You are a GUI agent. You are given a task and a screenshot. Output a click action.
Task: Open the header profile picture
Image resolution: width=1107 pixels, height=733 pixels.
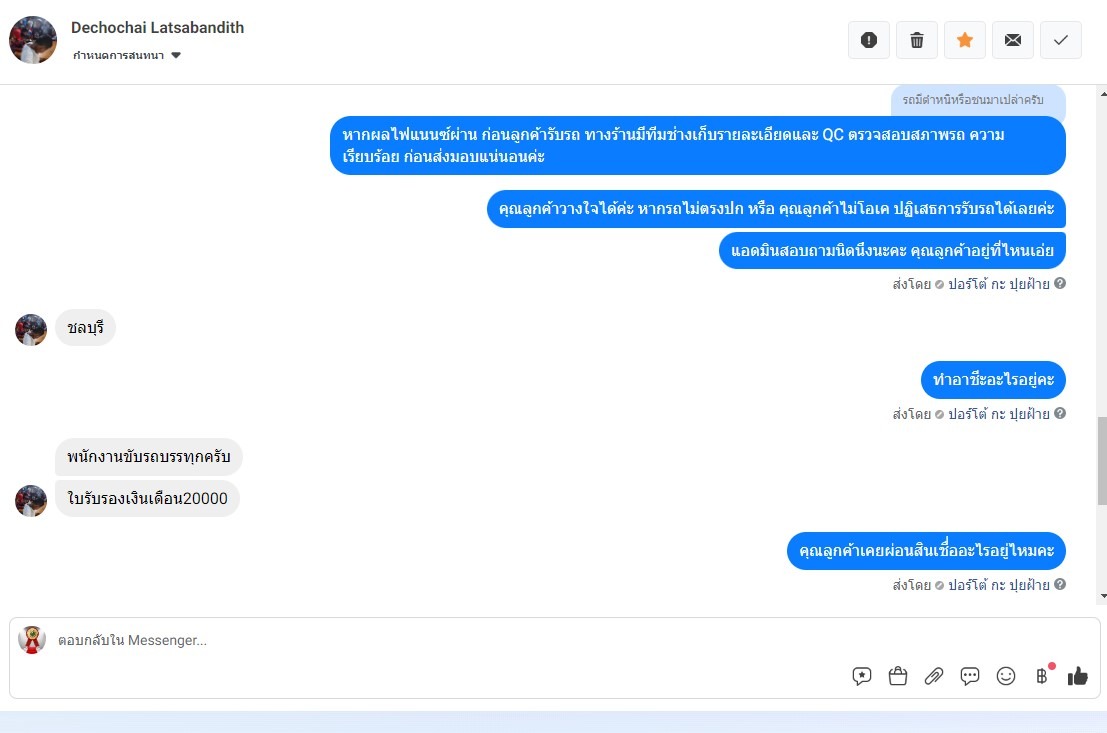(x=32, y=40)
